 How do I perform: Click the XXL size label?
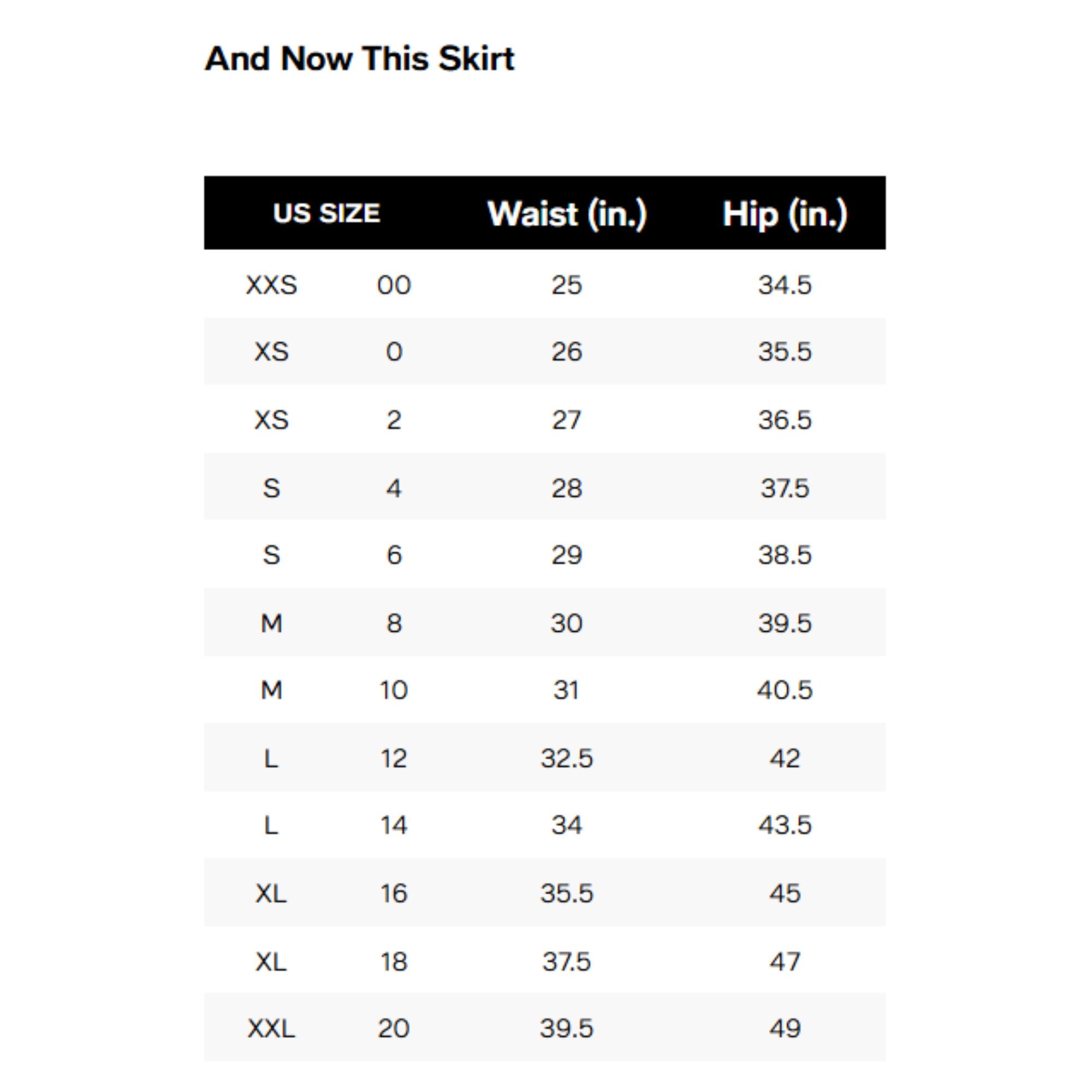click(x=271, y=1028)
